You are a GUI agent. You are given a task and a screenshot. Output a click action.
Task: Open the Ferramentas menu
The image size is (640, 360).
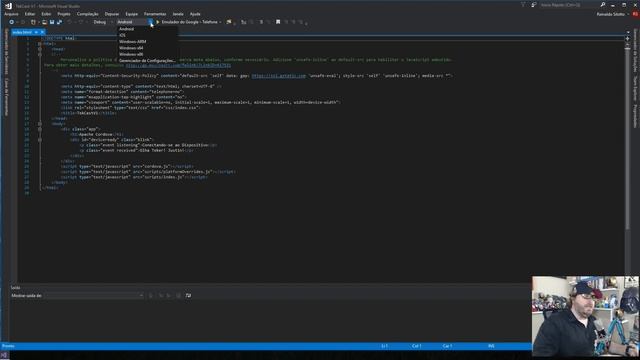(x=155, y=14)
